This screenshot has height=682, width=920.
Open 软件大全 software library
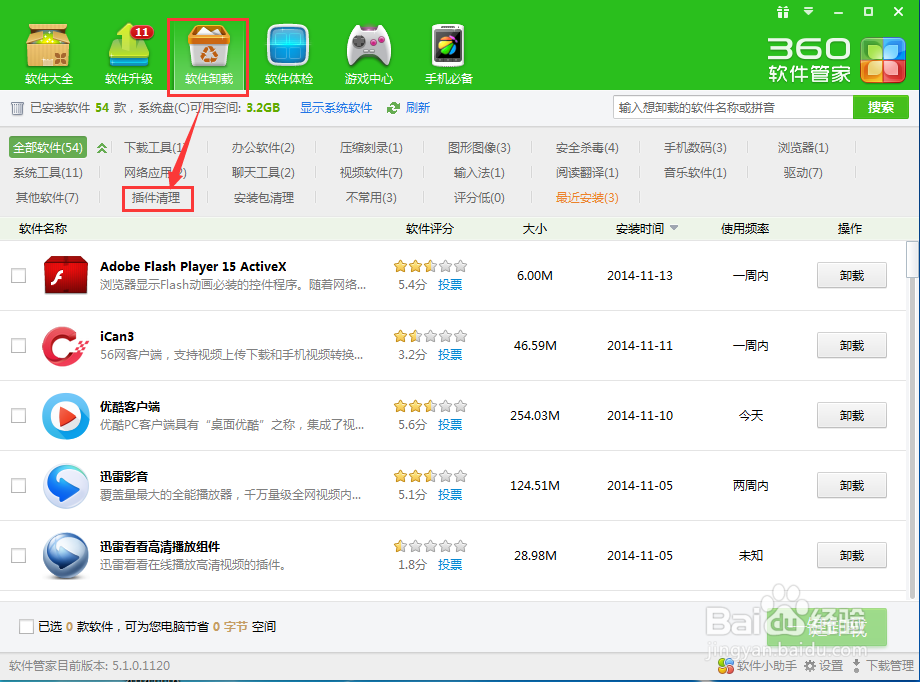click(x=49, y=54)
